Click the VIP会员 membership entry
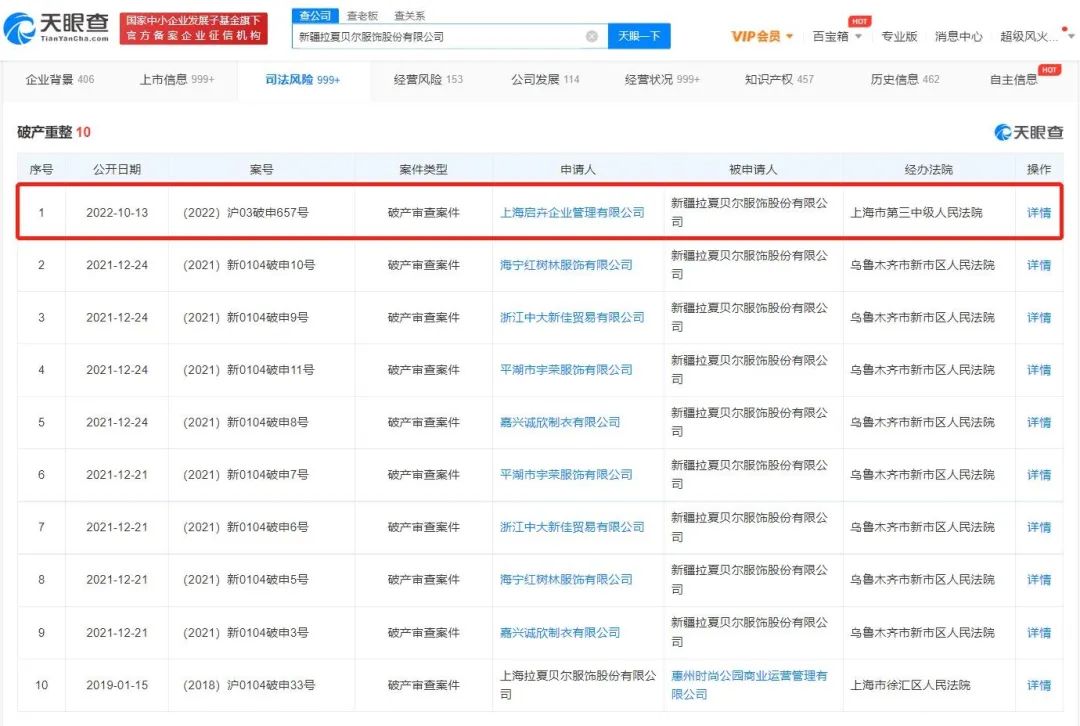This screenshot has width=1080, height=726. [x=759, y=35]
